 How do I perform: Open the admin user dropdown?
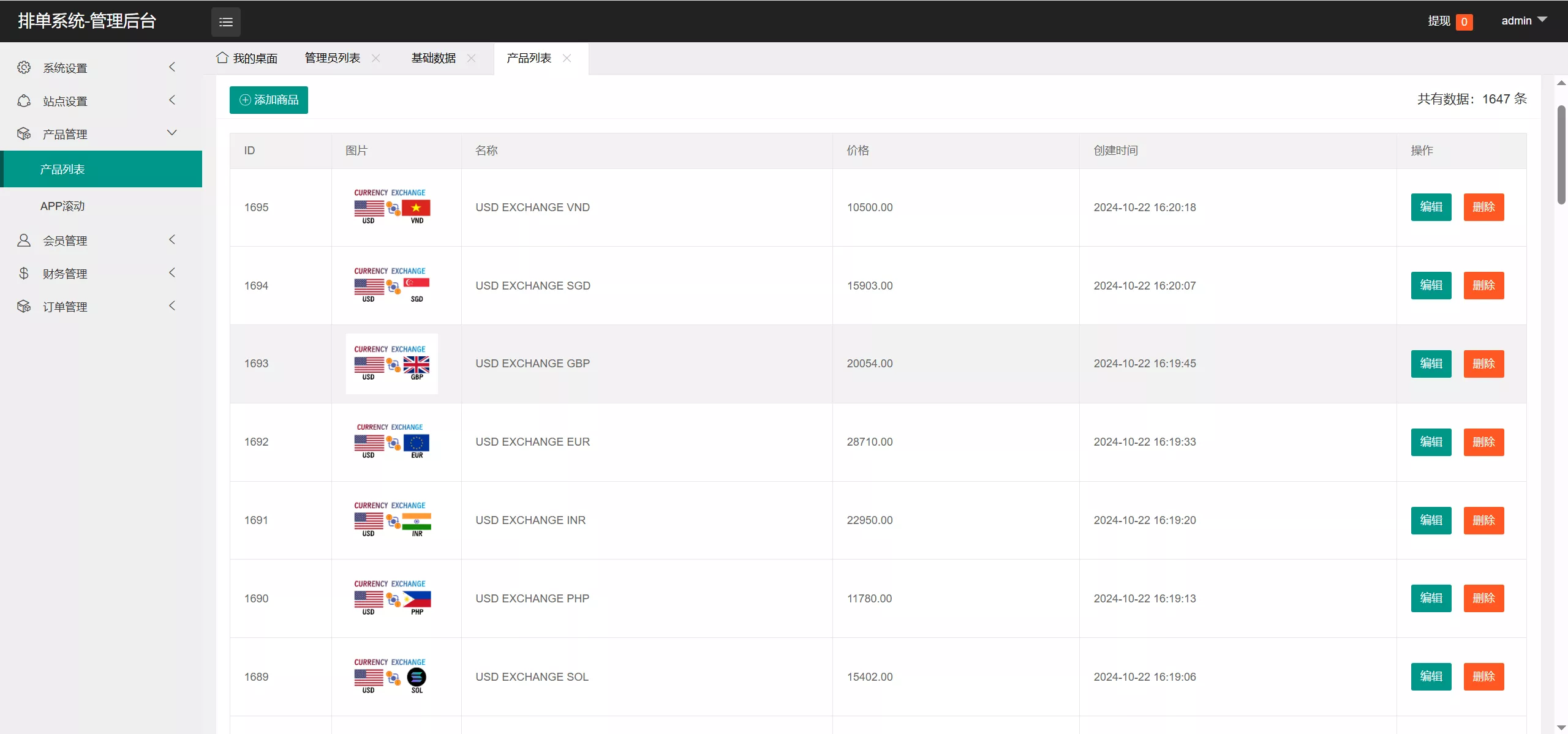(1523, 21)
